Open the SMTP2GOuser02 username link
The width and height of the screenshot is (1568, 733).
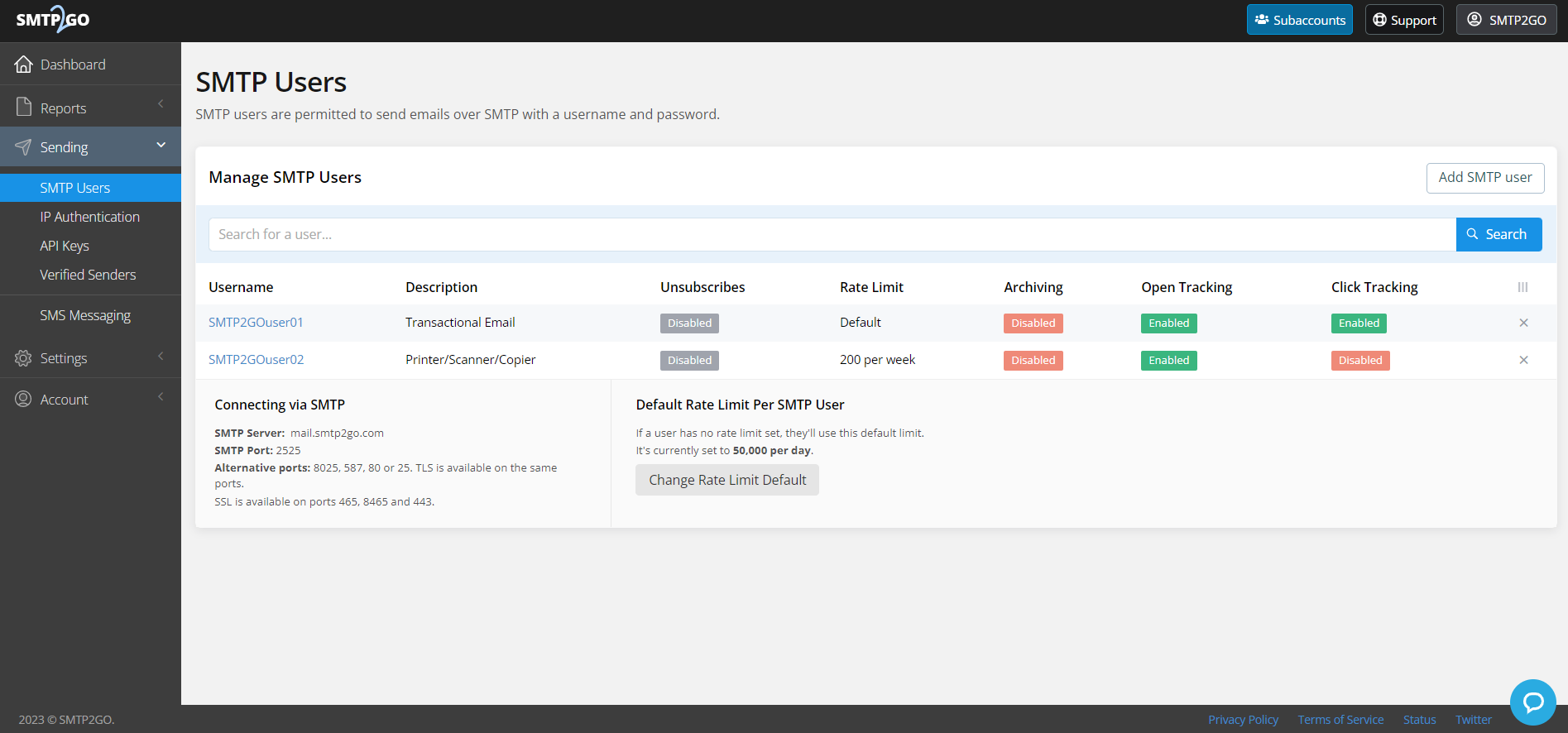click(256, 360)
